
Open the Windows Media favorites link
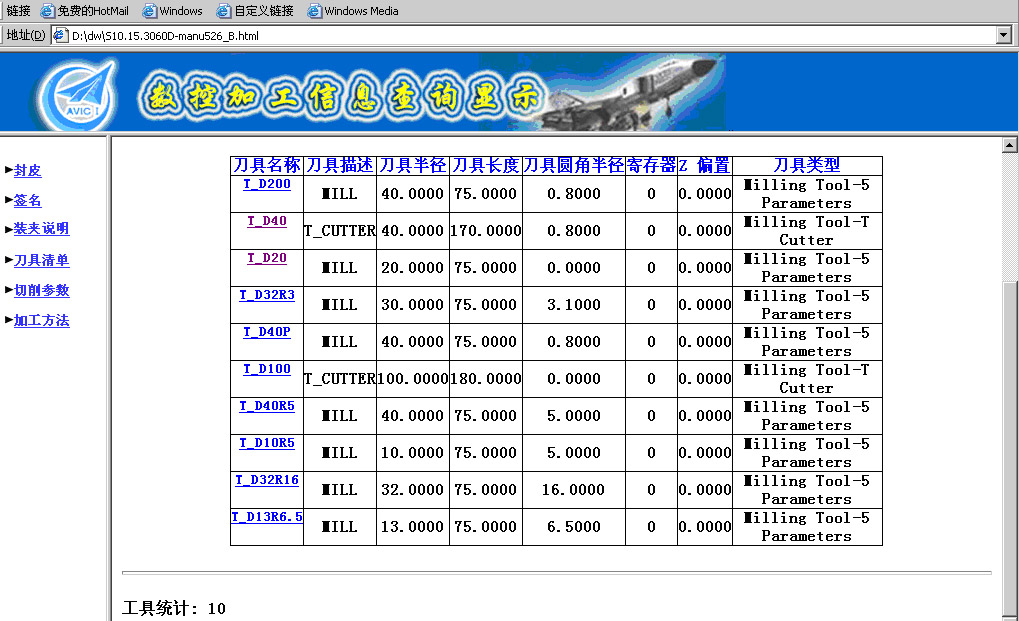click(360, 11)
